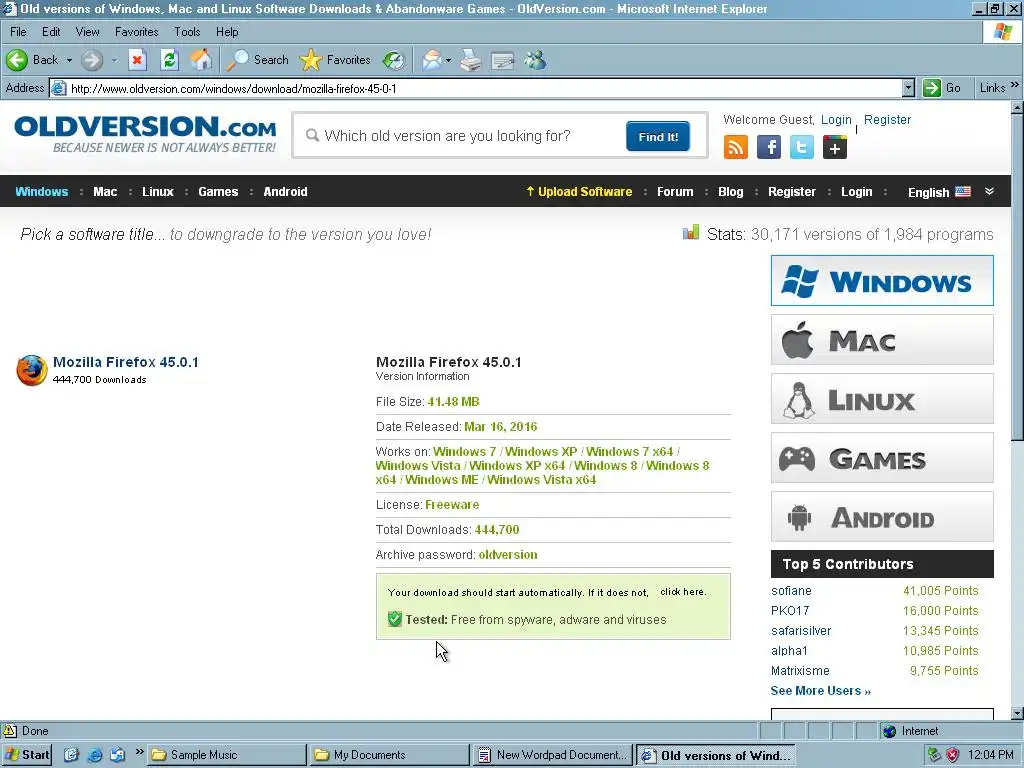Open the Windows category banner

pos(882,281)
